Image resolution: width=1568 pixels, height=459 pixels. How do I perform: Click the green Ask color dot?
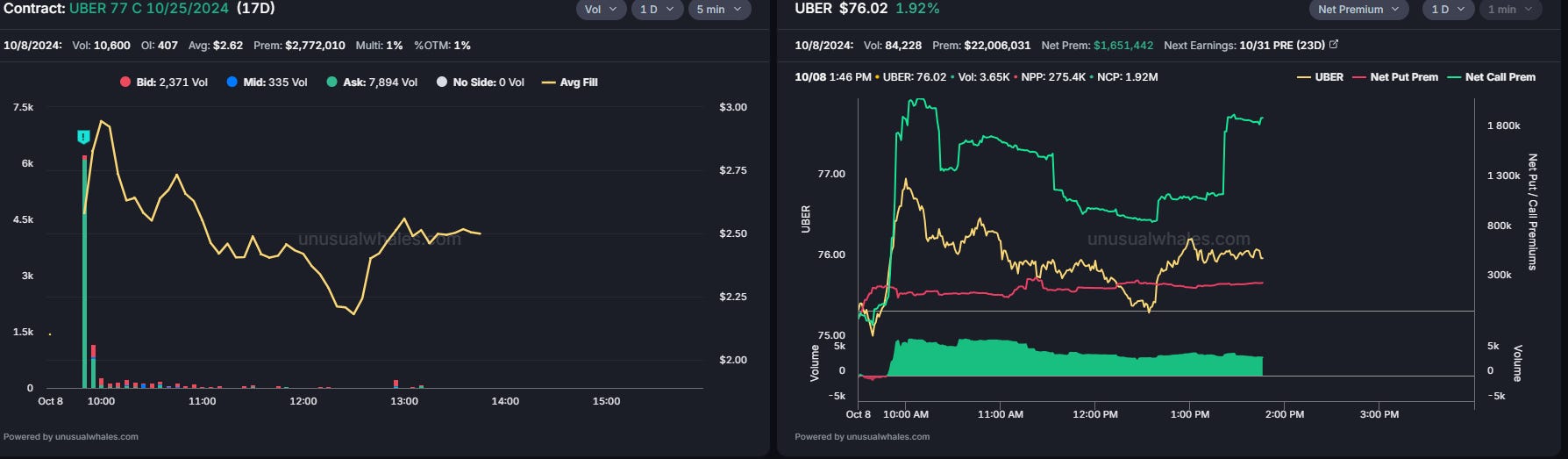[332, 82]
